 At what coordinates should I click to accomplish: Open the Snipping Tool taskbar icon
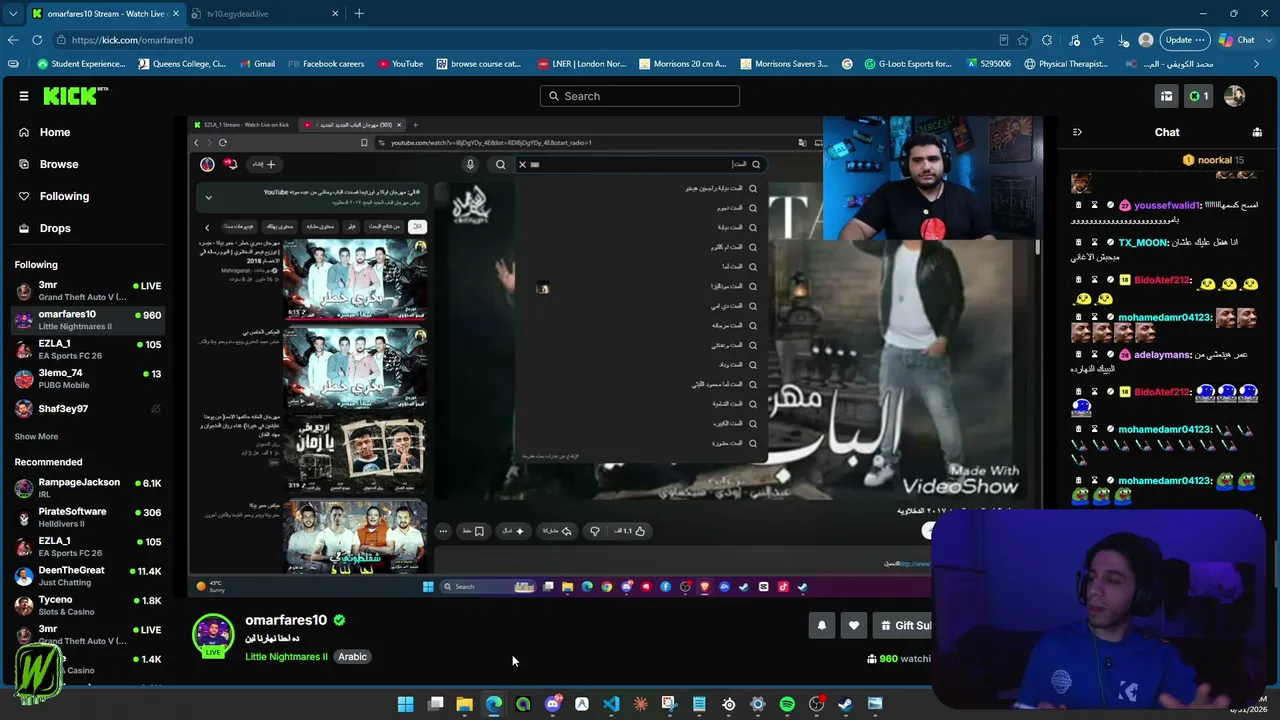(x=670, y=705)
